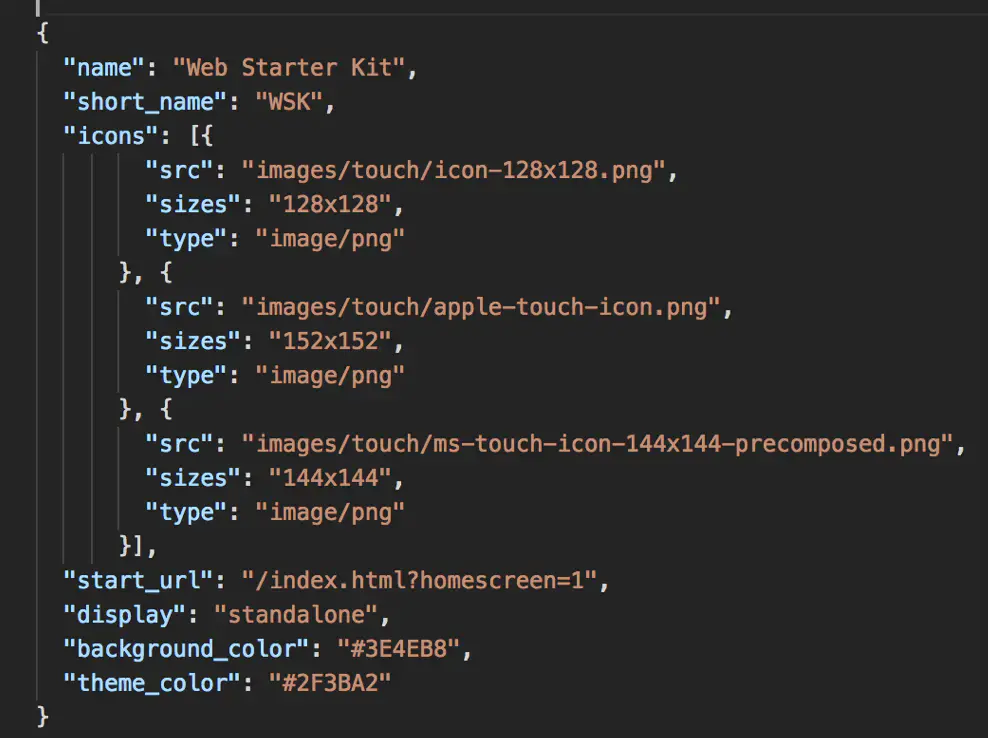This screenshot has width=988, height=738.
Task: Click the "Web Starter Kit" name value
Action: point(289,67)
